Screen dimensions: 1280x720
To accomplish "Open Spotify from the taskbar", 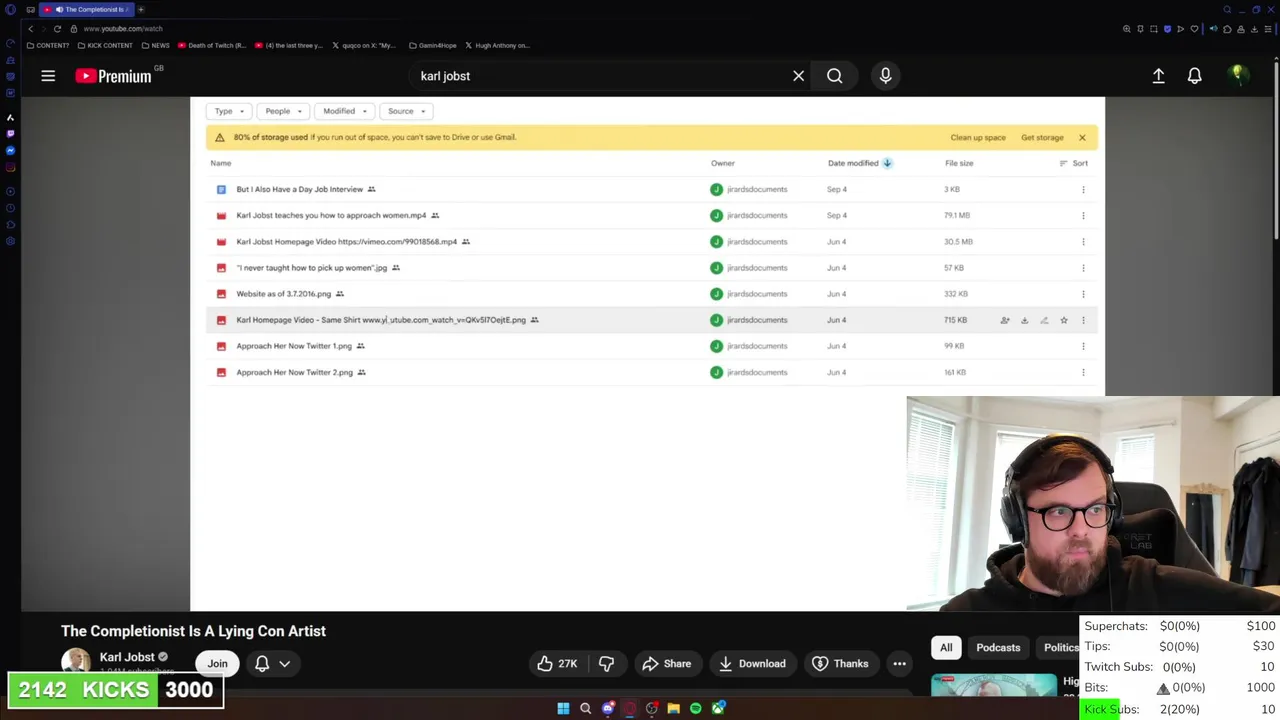I will [695, 708].
